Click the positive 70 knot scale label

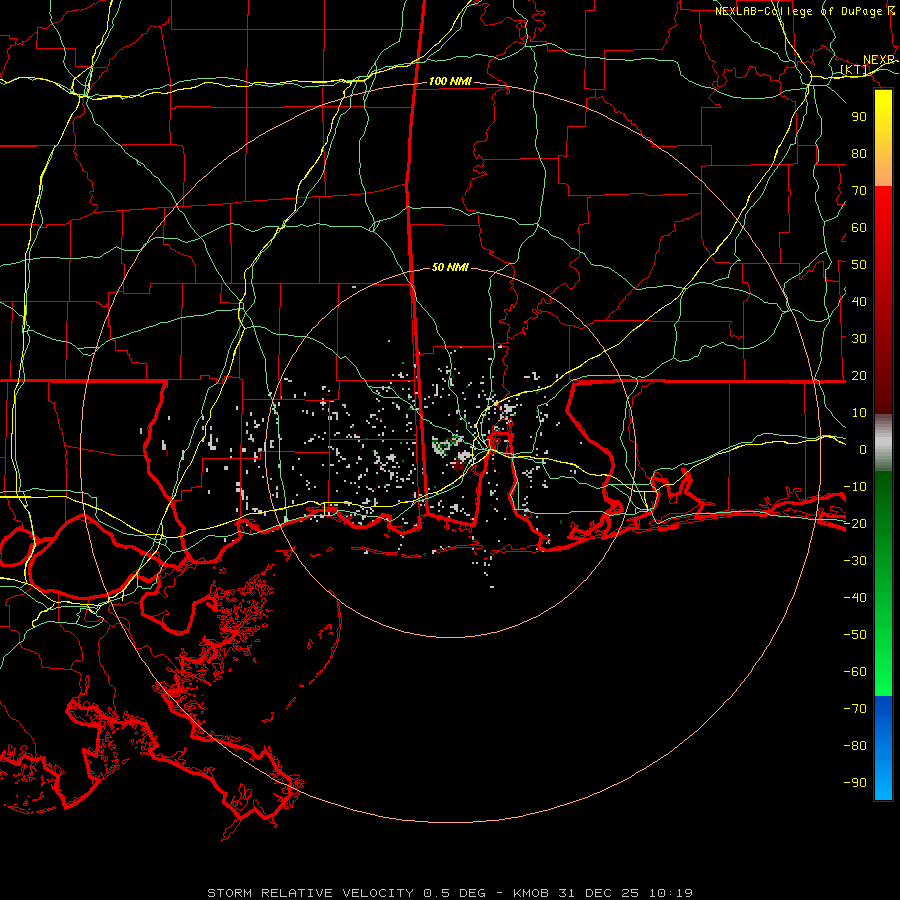tap(859, 191)
